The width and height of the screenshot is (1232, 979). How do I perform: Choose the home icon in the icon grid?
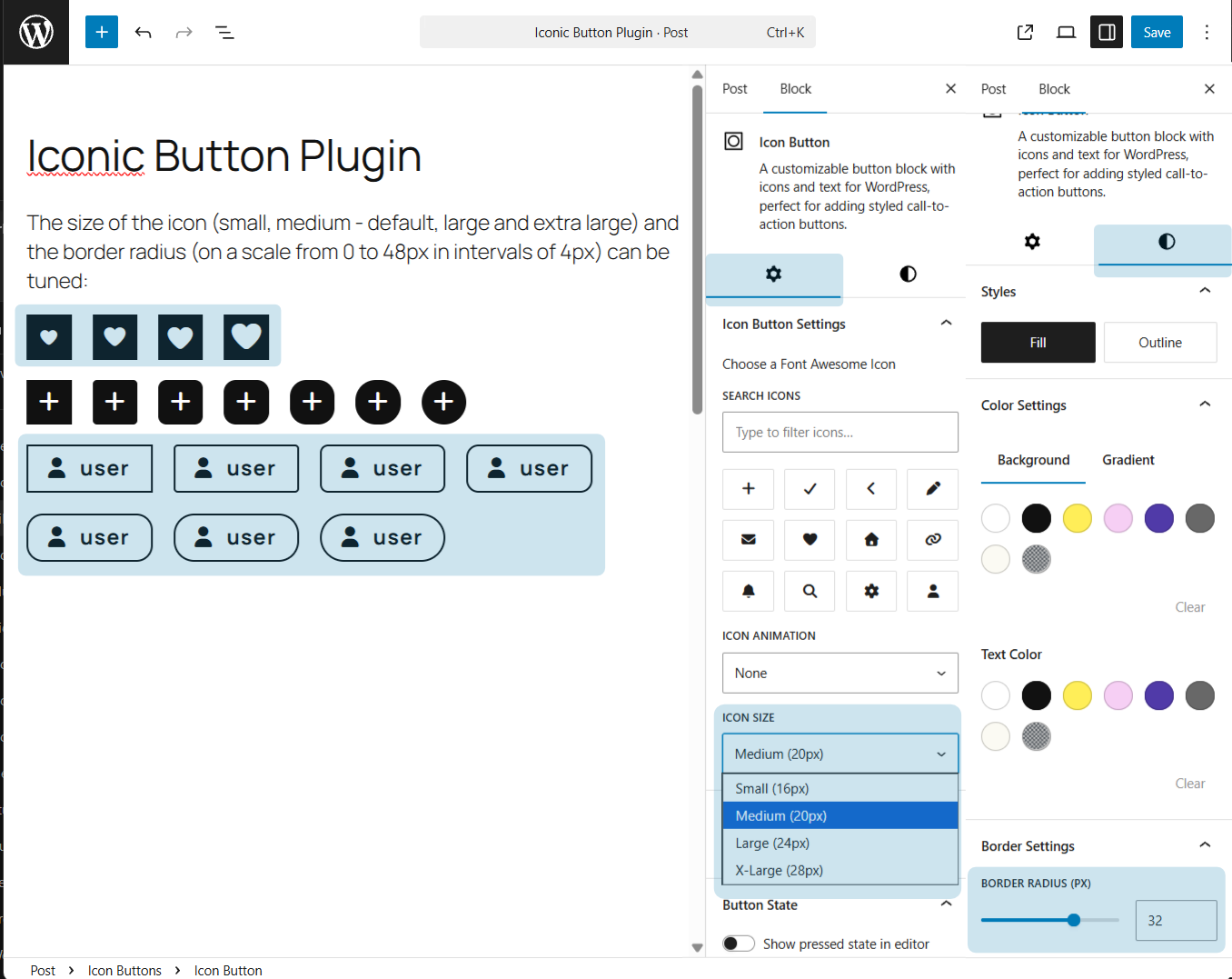tap(871, 540)
